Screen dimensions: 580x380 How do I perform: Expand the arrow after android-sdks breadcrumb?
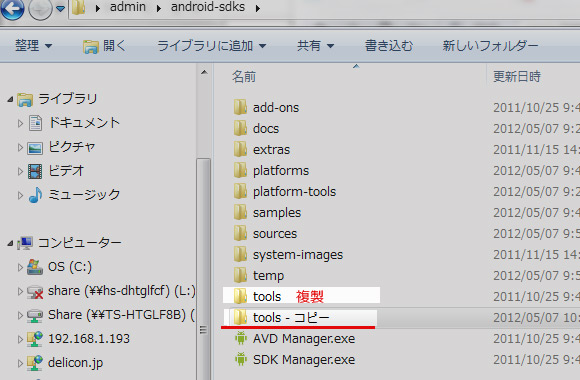coord(257,8)
